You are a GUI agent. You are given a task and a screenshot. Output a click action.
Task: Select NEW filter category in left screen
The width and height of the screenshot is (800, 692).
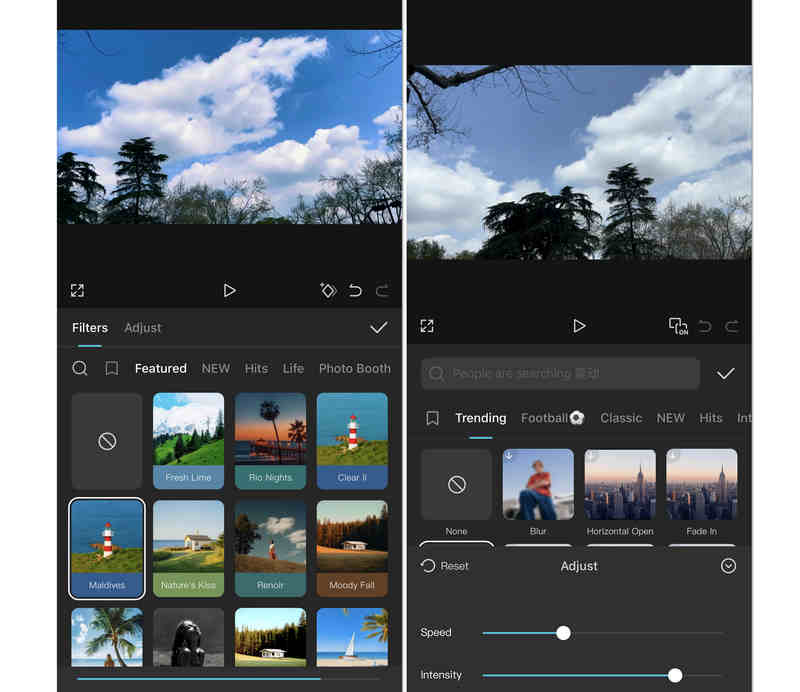coord(215,368)
